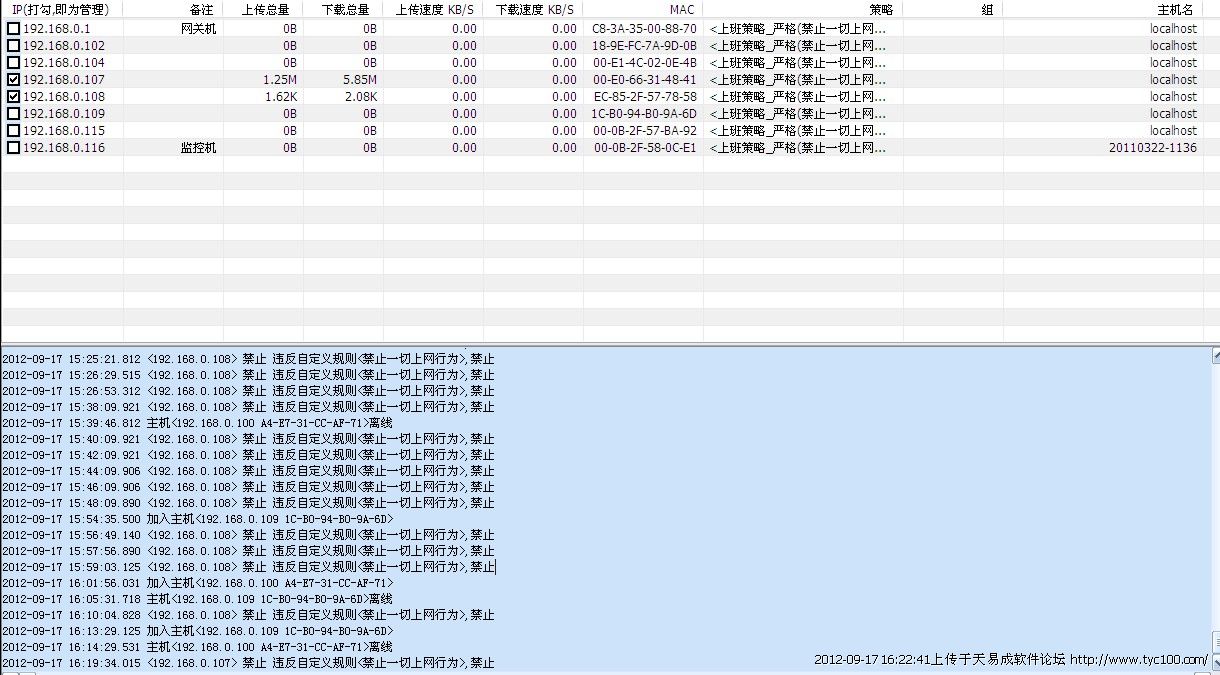Image resolution: width=1220 pixels, height=675 pixels.
Task: Sort by the 主机名 column header
Action: tap(1175, 9)
